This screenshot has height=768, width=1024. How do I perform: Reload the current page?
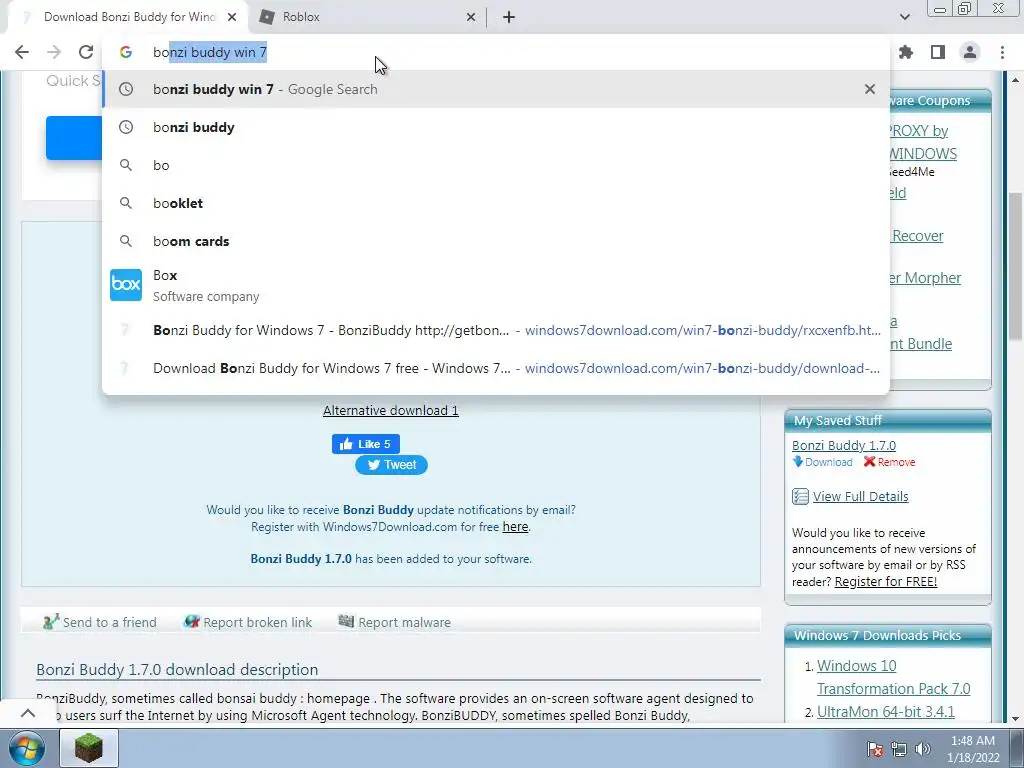86,52
